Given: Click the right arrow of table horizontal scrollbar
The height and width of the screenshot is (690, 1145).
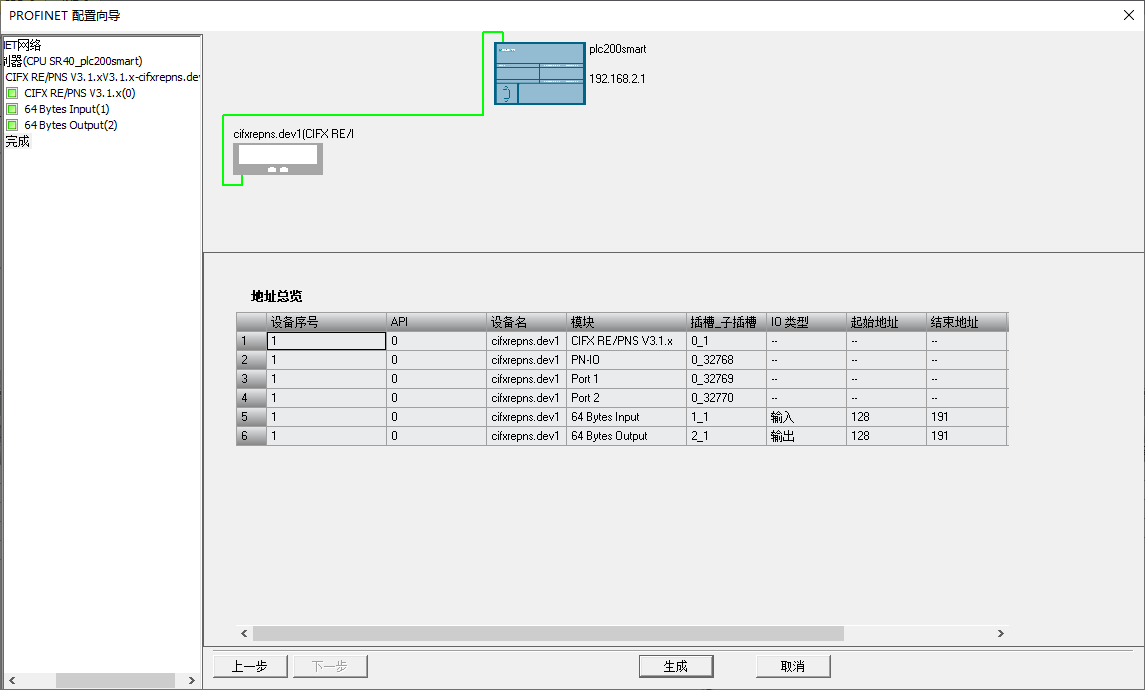Looking at the screenshot, I should point(1000,633).
